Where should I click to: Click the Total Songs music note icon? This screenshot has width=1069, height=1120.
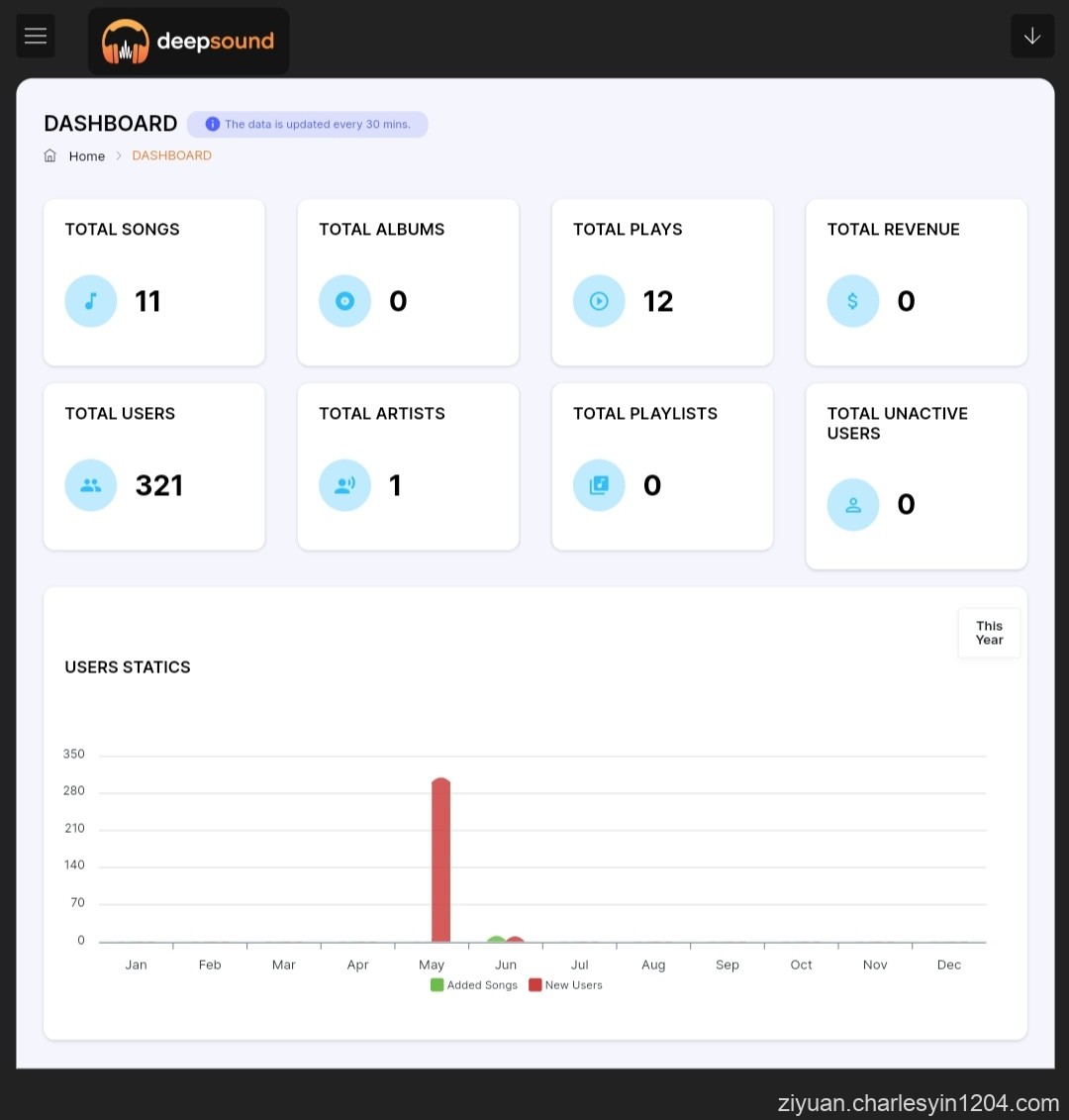91,301
